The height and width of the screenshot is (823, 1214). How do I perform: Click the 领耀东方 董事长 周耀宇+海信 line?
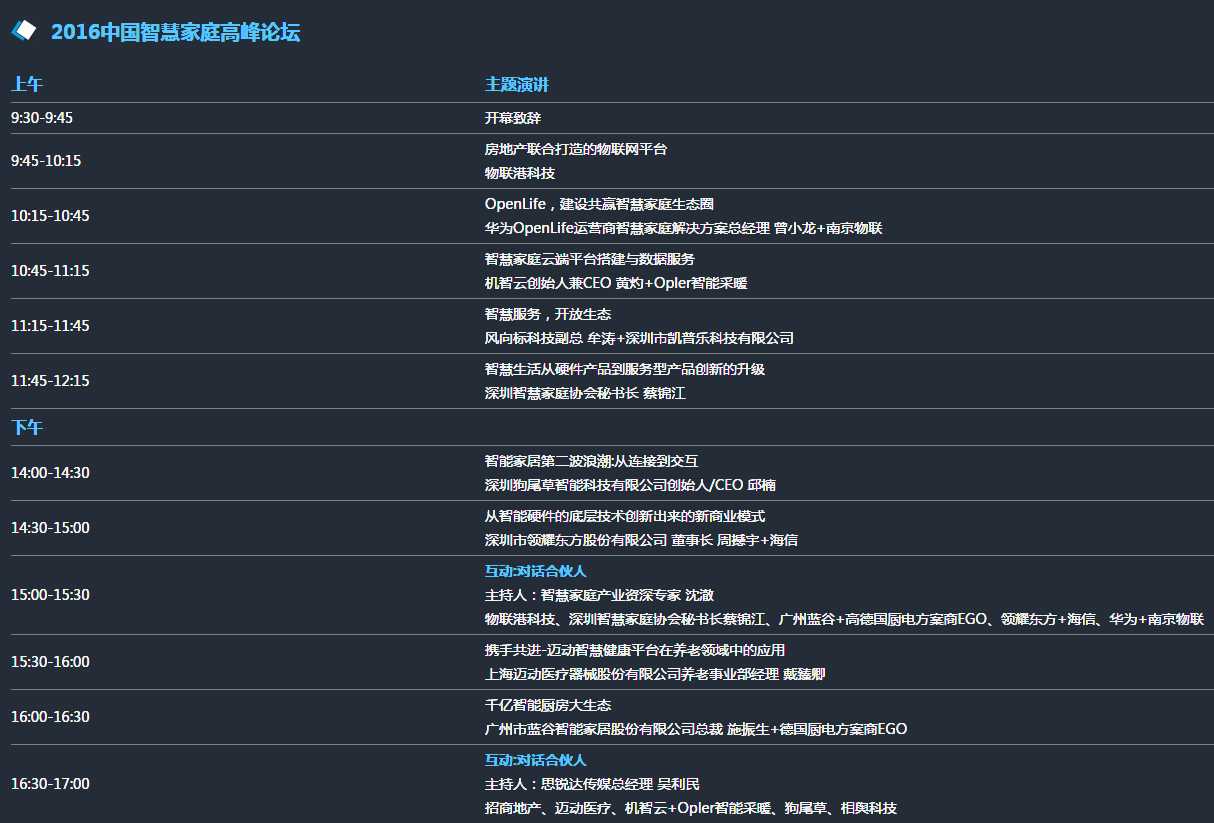pos(641,540)
